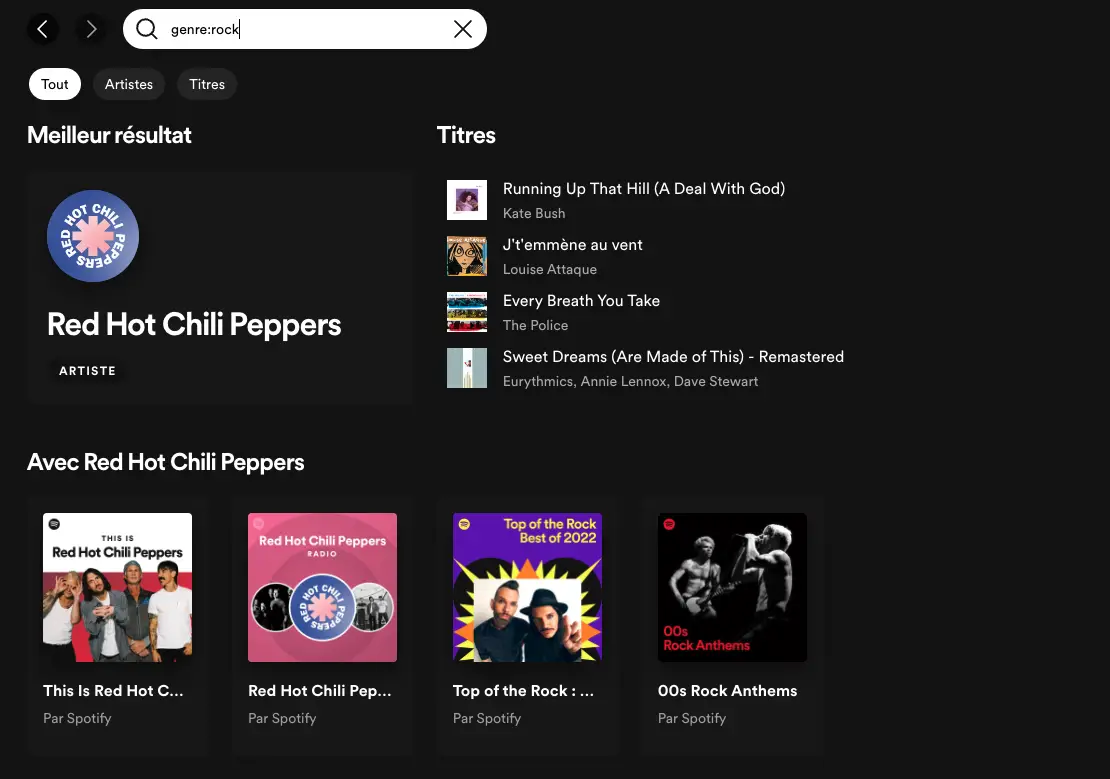Screen dimensions: 1110x779
Task: Click Par Spotify under 00s Rock Anthems
Action: [692, 718]
